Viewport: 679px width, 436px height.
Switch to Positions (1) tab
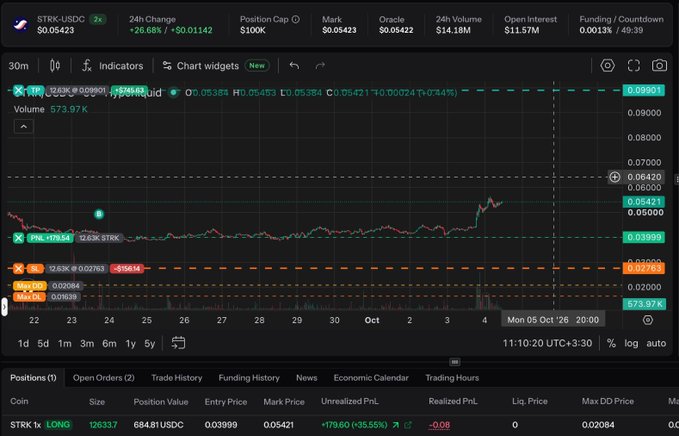[x=33, y=378]
